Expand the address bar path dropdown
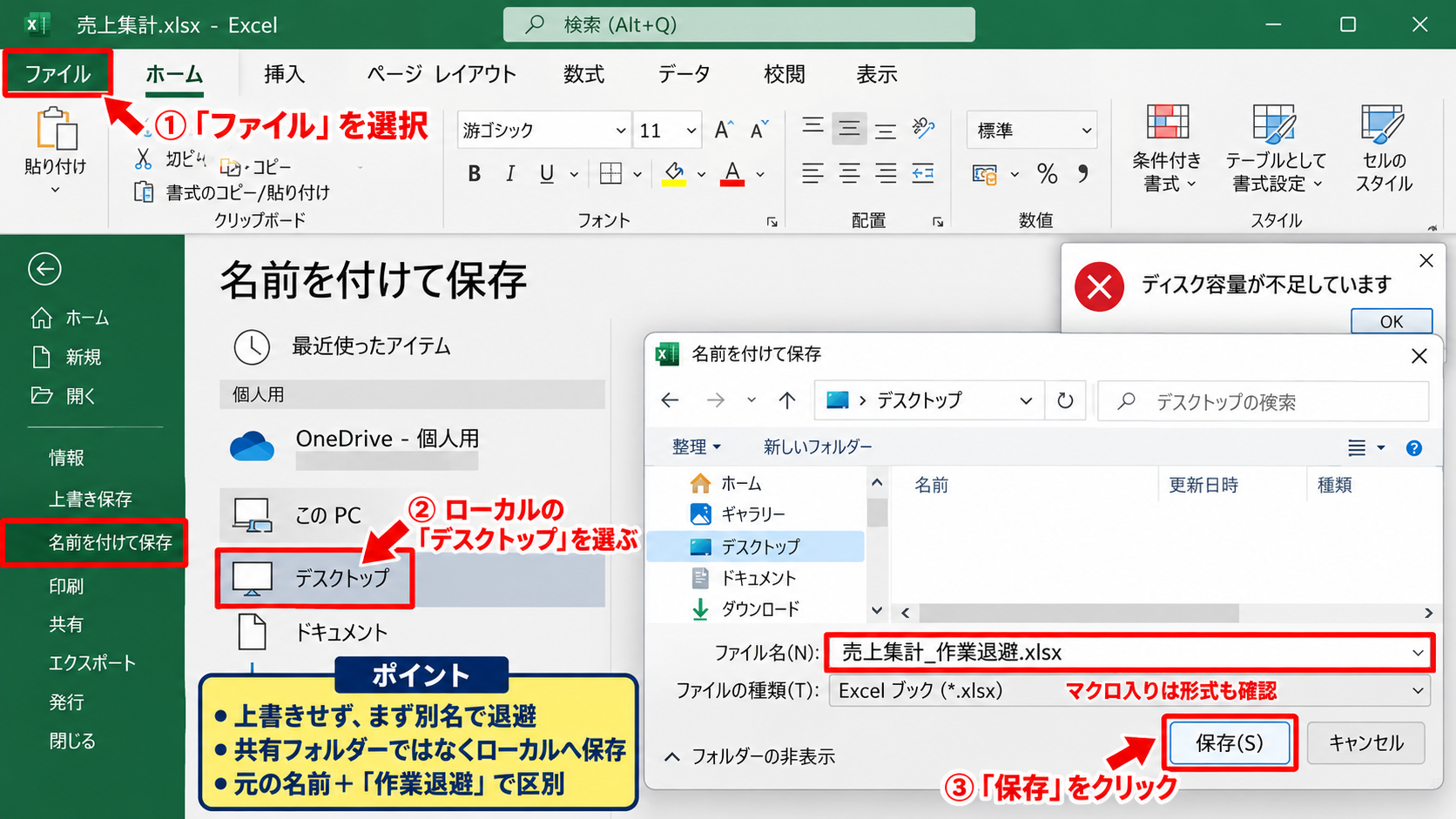The image size is (1456, 819). pyautogui.click(x=1026, y=400)
